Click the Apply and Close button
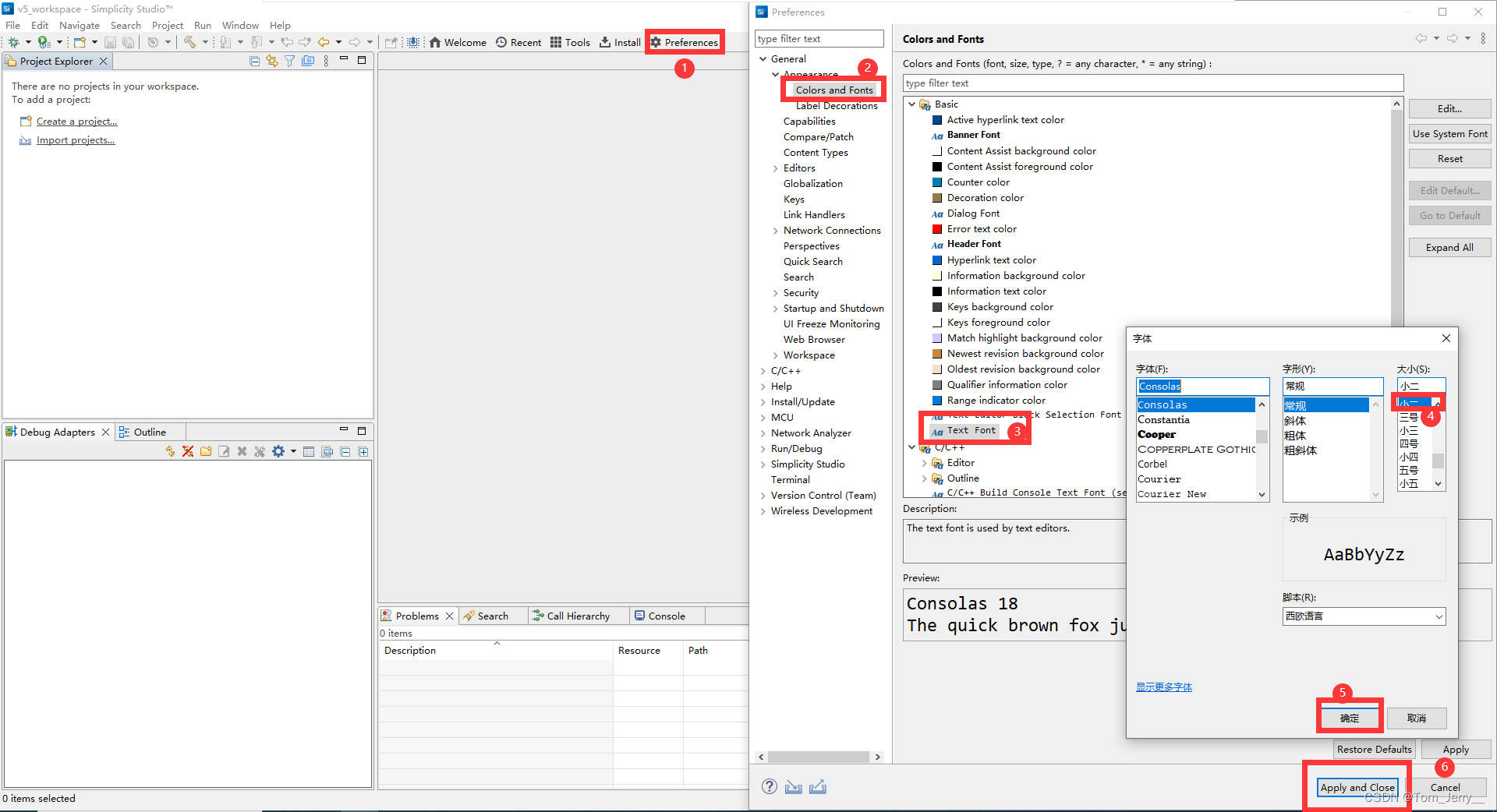Image resolution: width=1497 pixels, height=812 pixels. tap(1357, 787)
